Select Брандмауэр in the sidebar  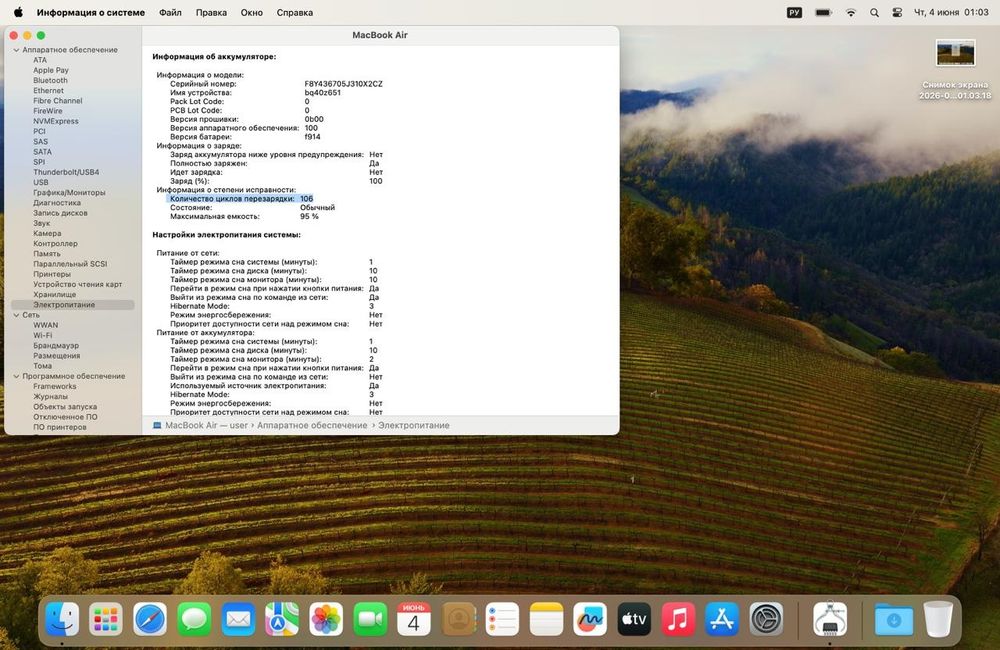(x=56, y=346)
